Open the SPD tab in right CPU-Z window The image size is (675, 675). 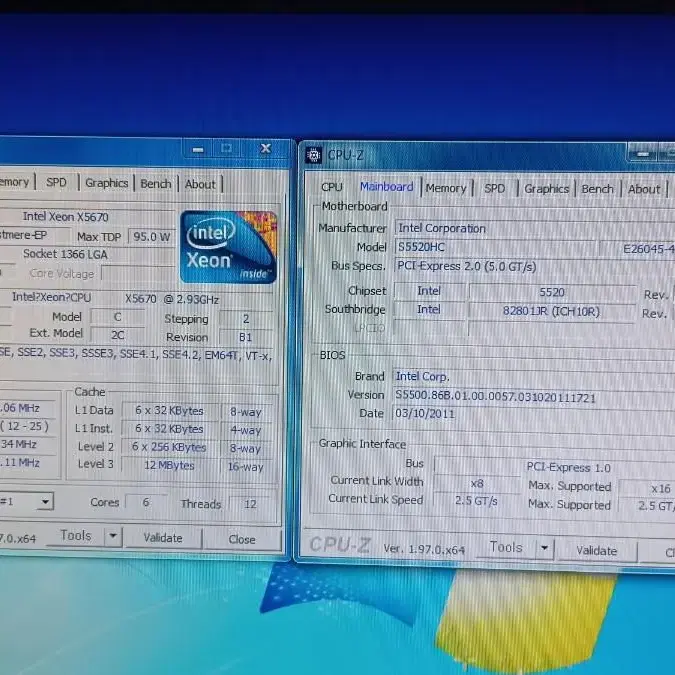pos(494,189)
